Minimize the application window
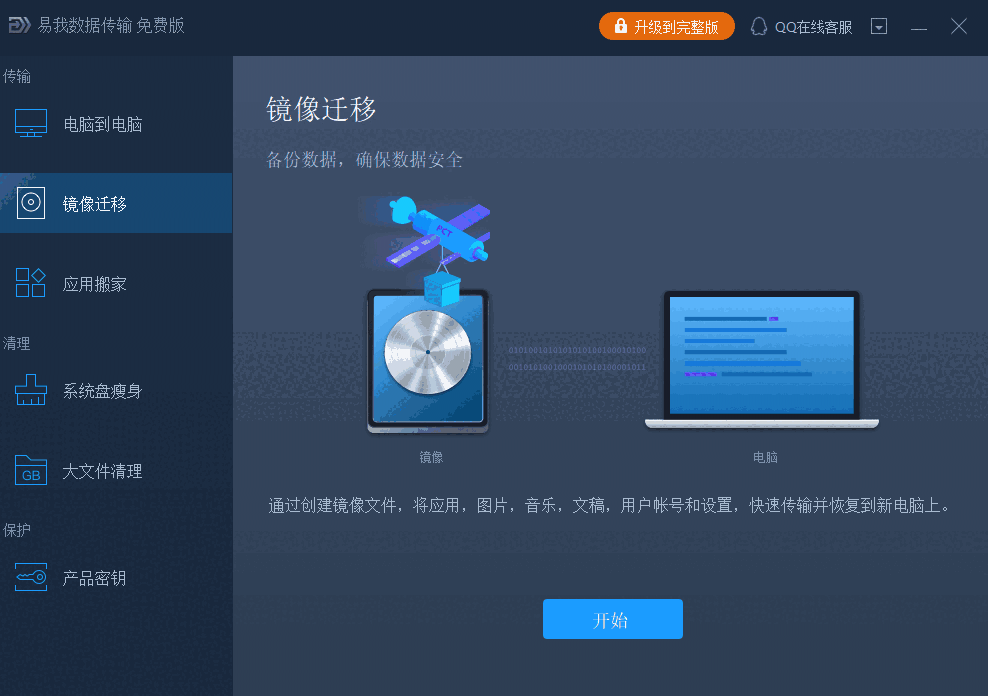988x696 pixels. 918,26
